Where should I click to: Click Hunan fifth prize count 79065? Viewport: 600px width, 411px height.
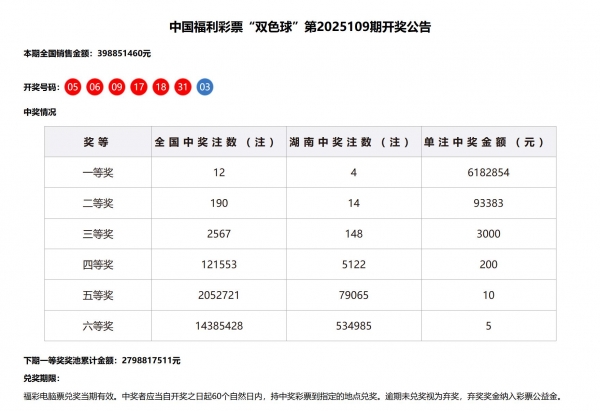pos(354,295)
